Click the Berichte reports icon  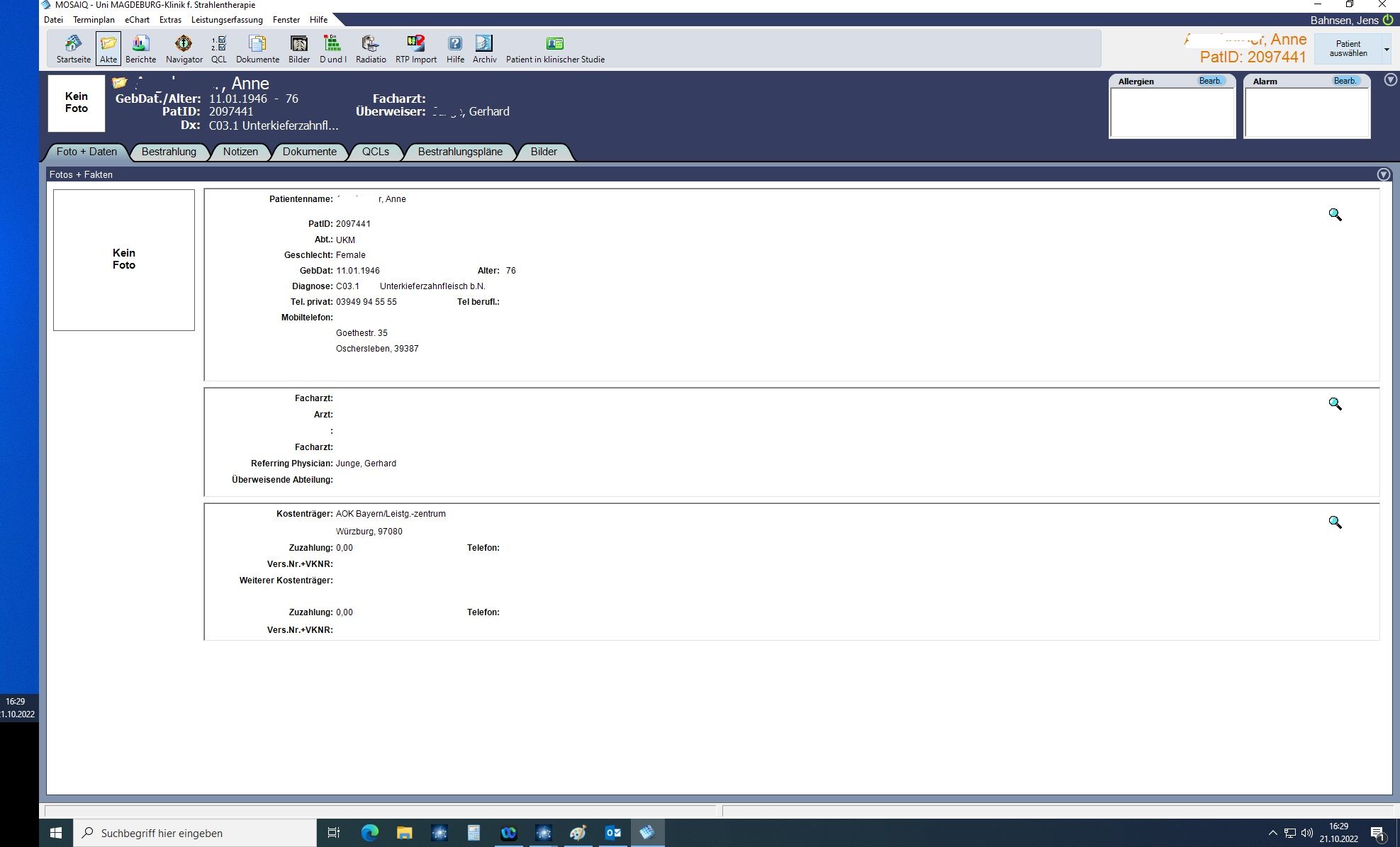click(x=140, y=48)
